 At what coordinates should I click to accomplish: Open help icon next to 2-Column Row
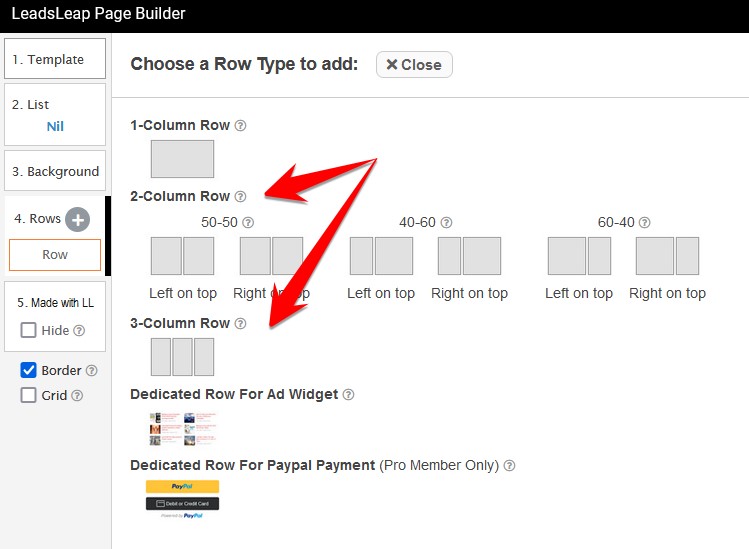click(x=240, y=197)
